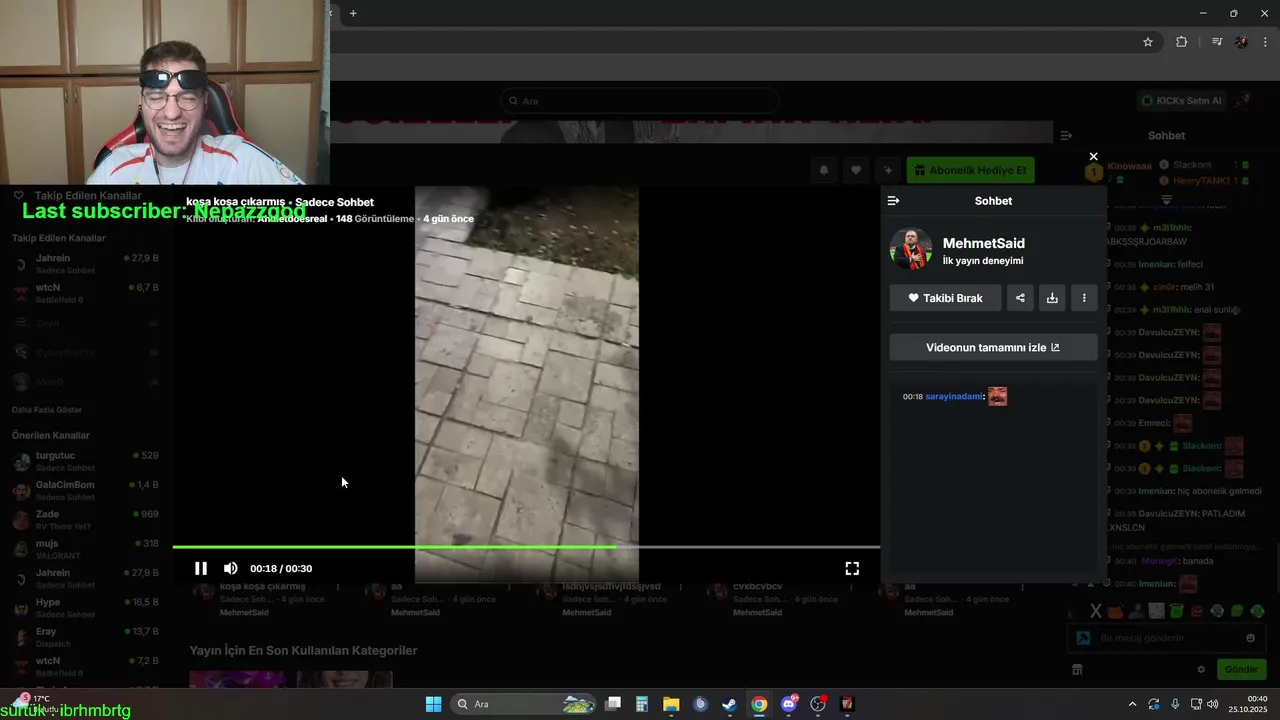The width and height of the screenshot is (1280, 720).
Task: Open Discord from taskbar
Action: click(x=789, y=704)
